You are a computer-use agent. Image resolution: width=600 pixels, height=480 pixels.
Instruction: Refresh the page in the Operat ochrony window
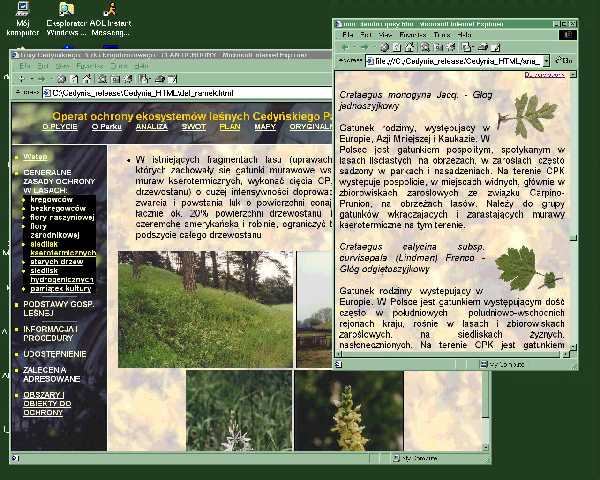[74, 79]
